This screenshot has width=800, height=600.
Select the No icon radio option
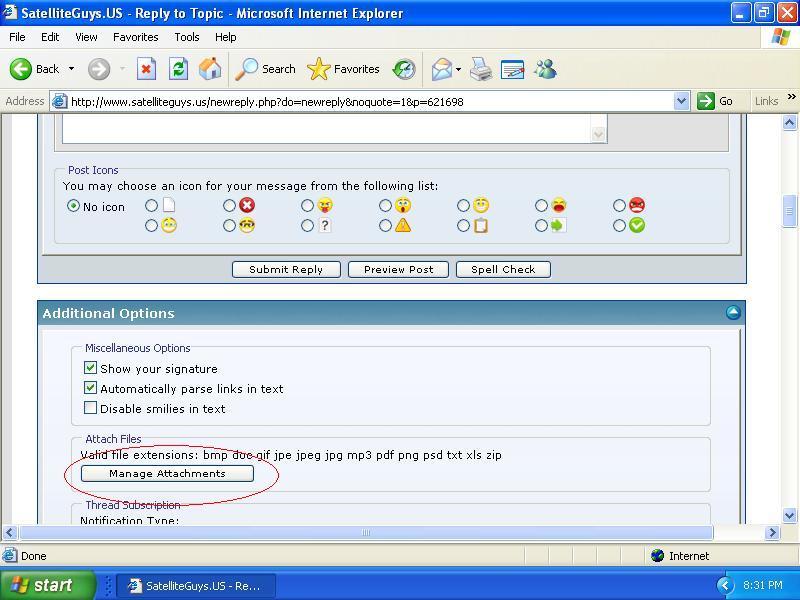(x=73, y=206)
